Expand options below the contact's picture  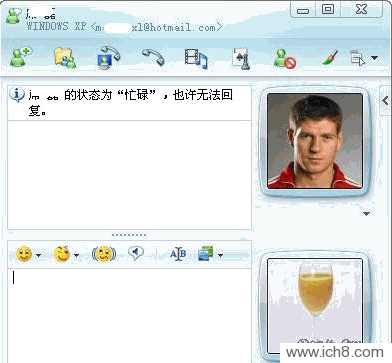(x=366, y=214)
